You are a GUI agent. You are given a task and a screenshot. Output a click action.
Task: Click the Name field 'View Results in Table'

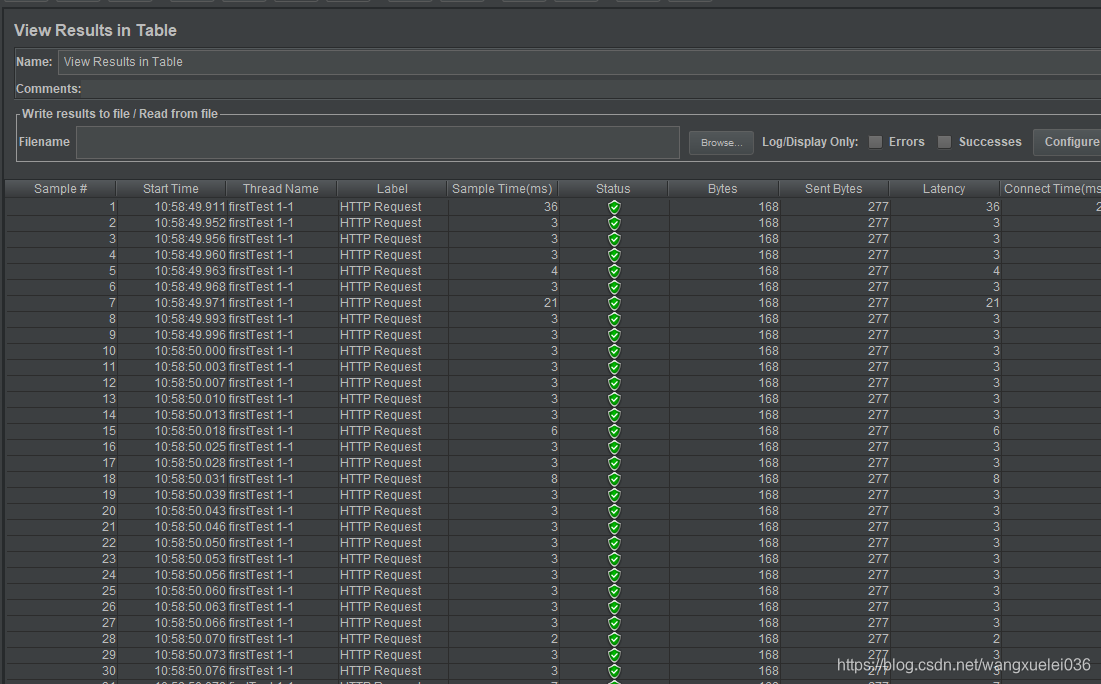point(579,62)
